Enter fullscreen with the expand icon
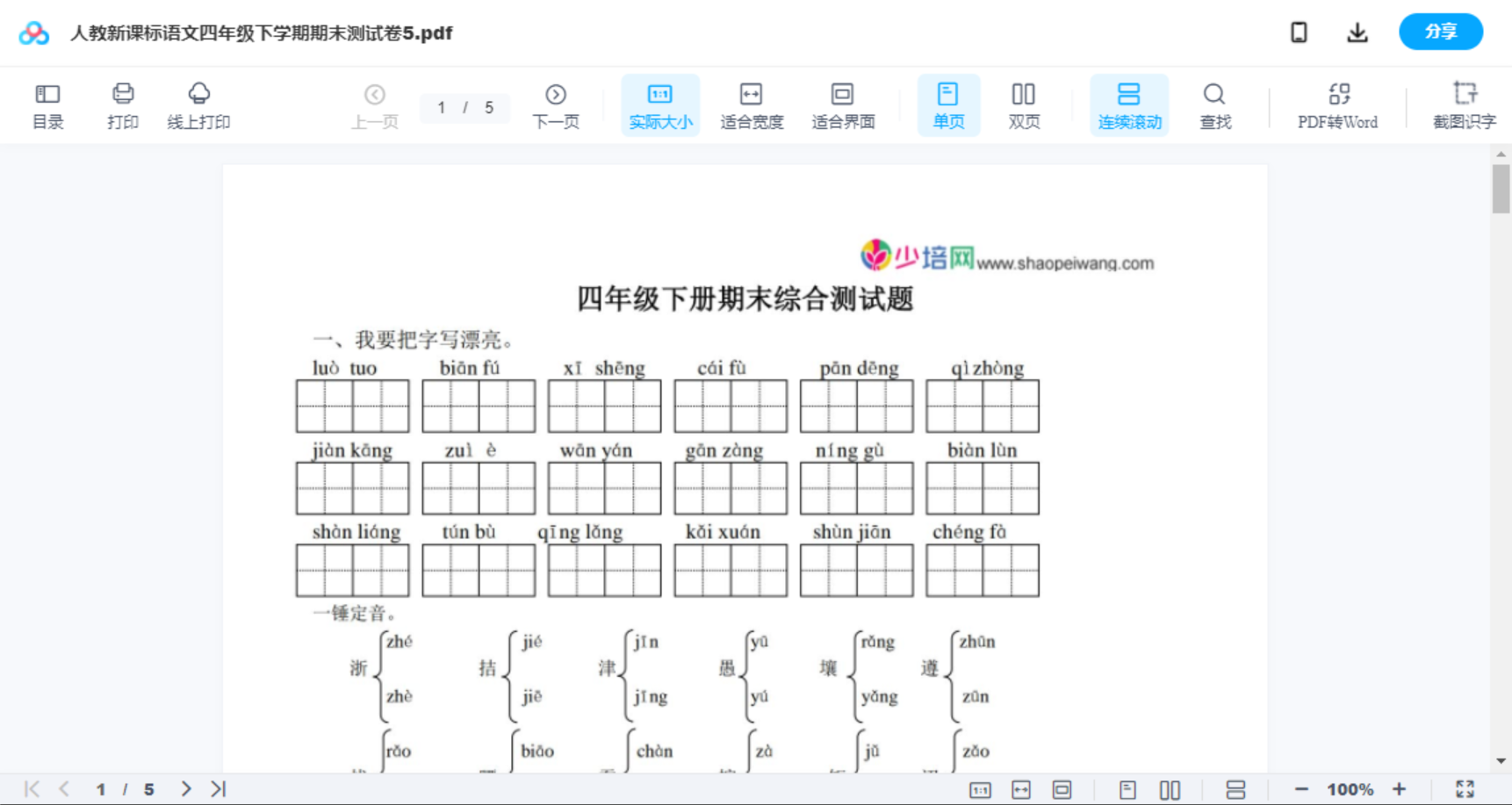Screen dimensions: 1512x805 pos(1465,789)
